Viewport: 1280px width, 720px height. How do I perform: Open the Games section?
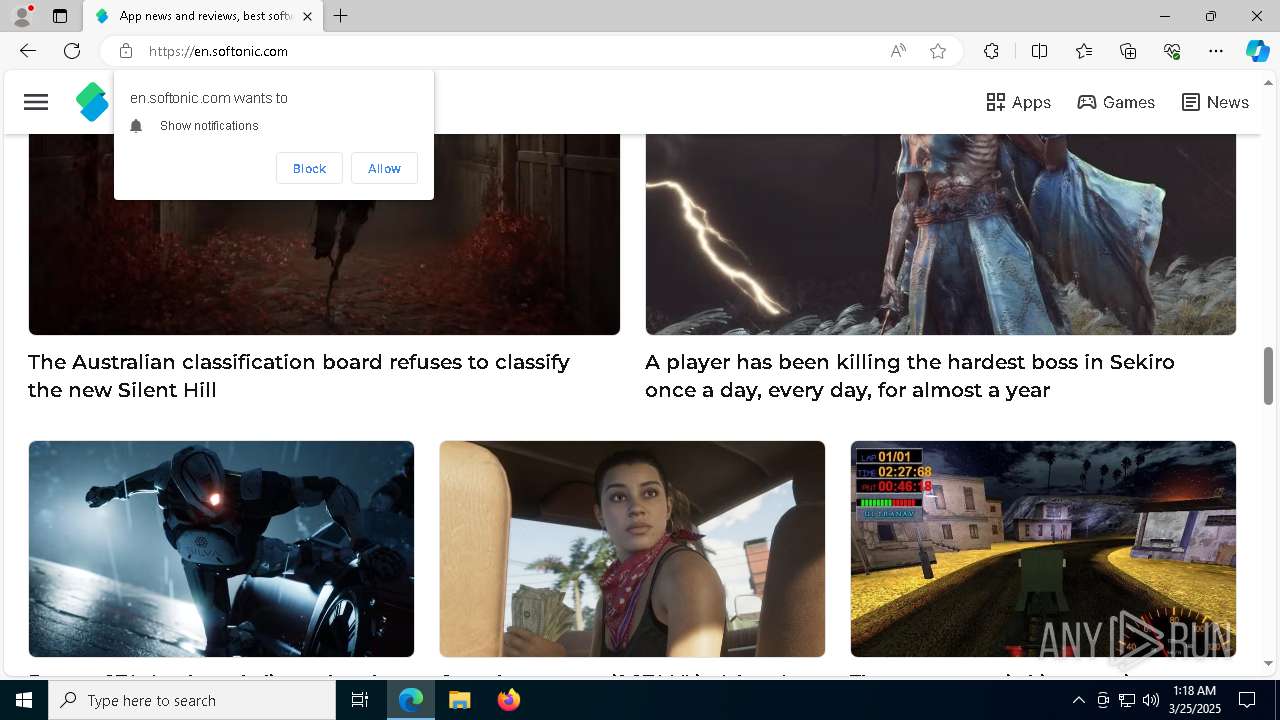(x=1116, y=102)
